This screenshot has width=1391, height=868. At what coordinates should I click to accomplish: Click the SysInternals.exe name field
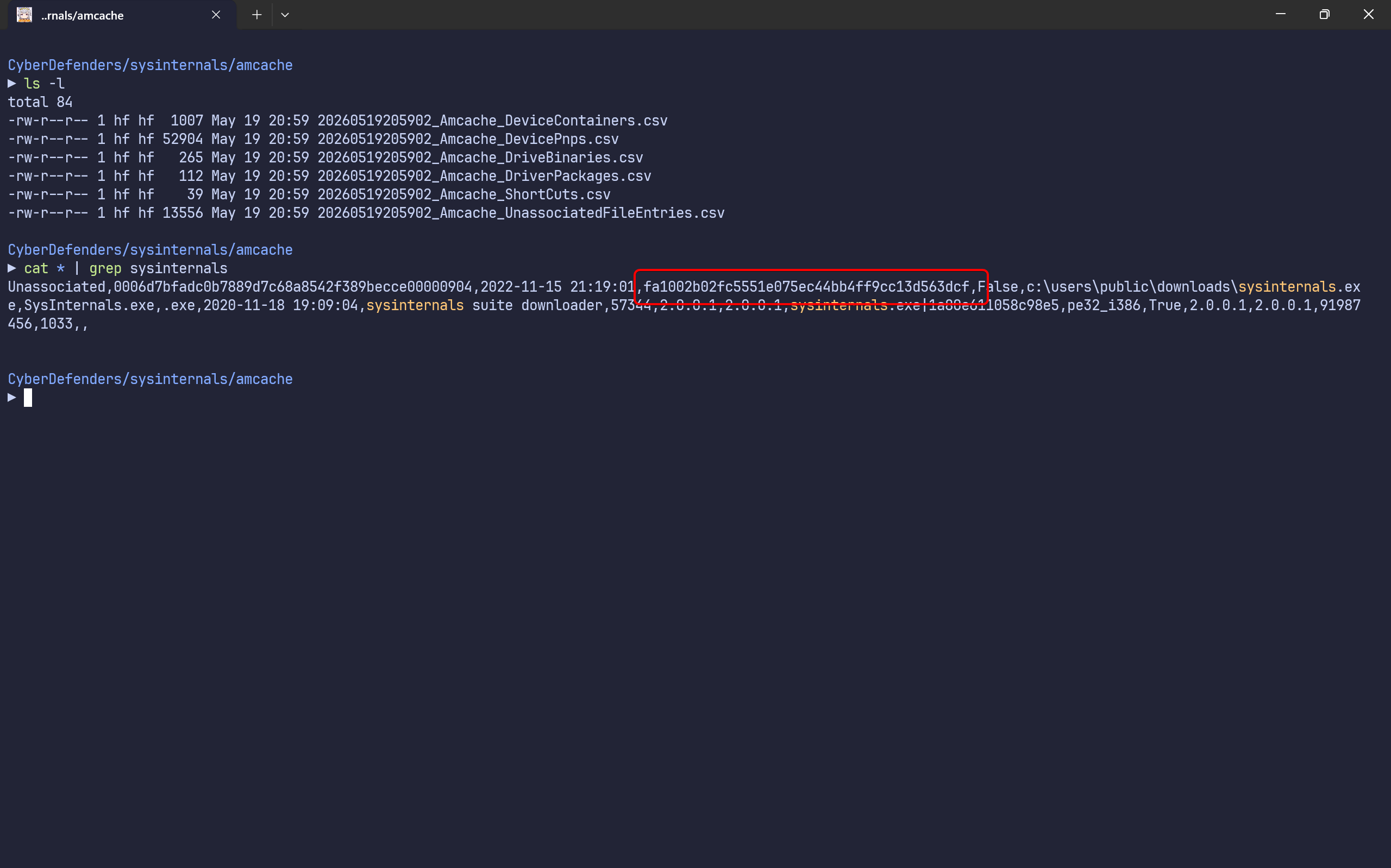pyautogui.click(x=89, y=305)
